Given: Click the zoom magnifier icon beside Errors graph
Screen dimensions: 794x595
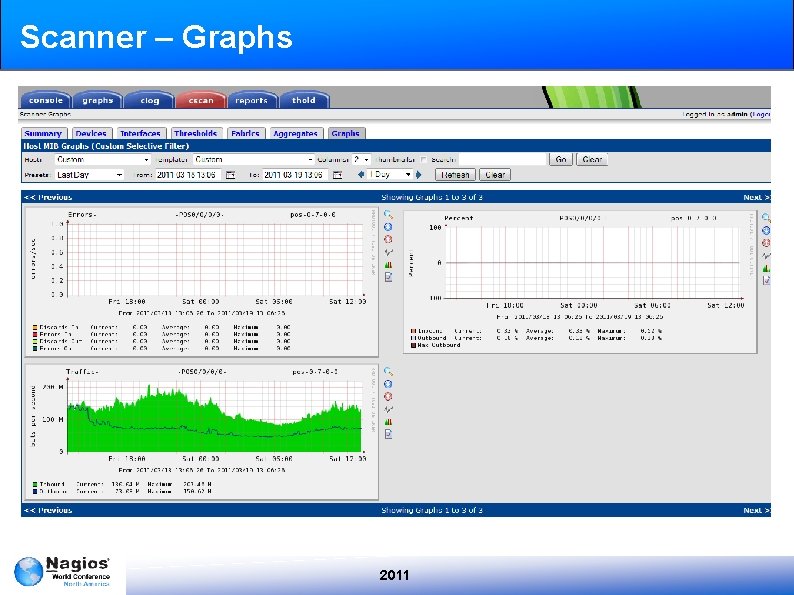Looking at the screenshot, I should point(388,215).
